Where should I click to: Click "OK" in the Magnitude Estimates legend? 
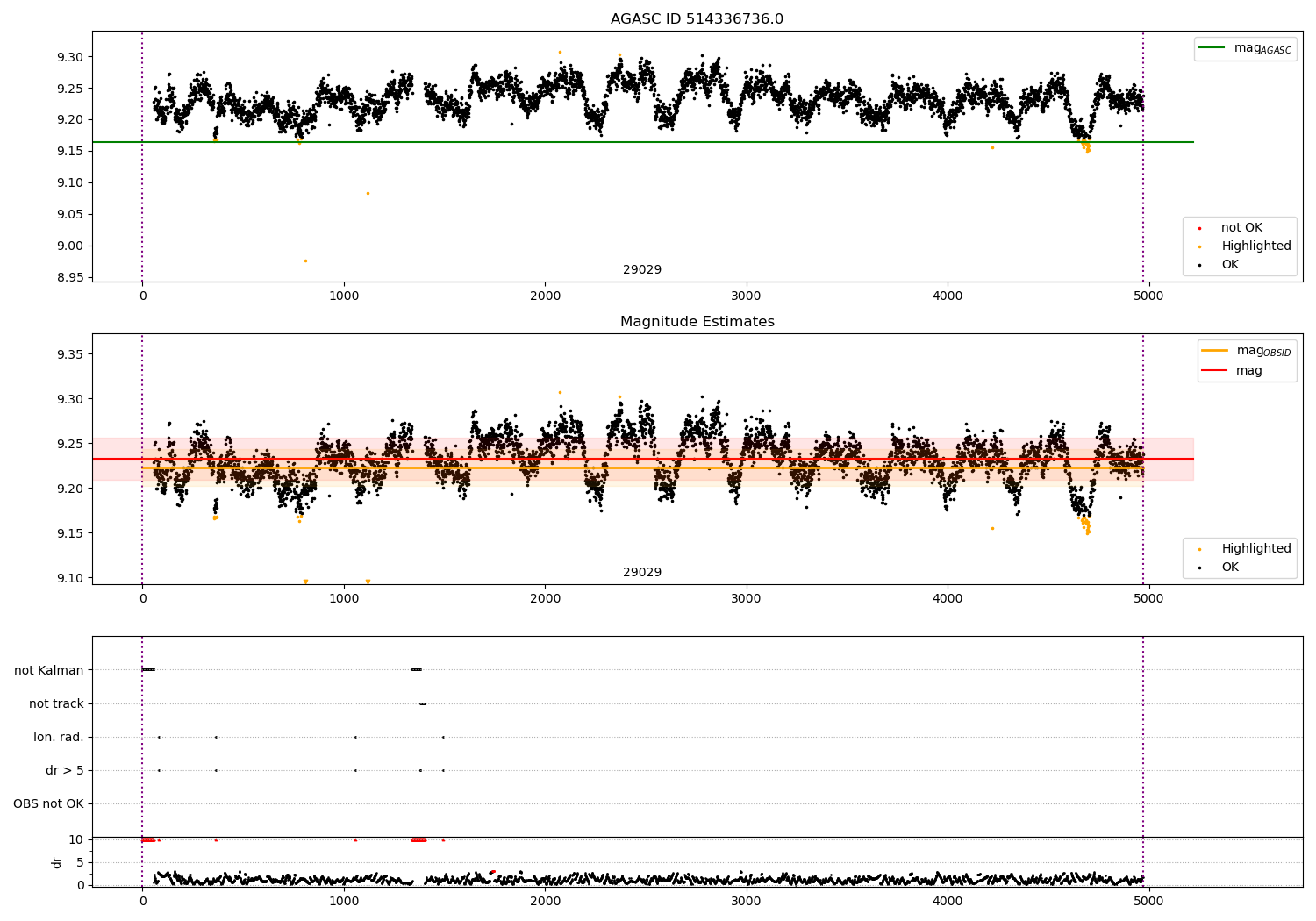click(x=1230, y=568)
